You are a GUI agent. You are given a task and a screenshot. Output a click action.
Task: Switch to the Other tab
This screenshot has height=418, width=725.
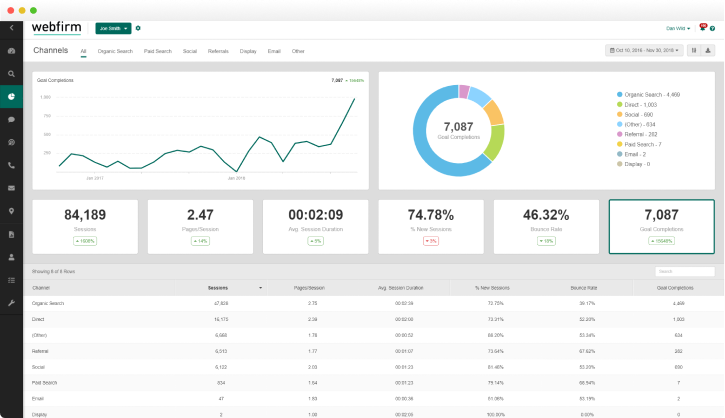point(298,51)
